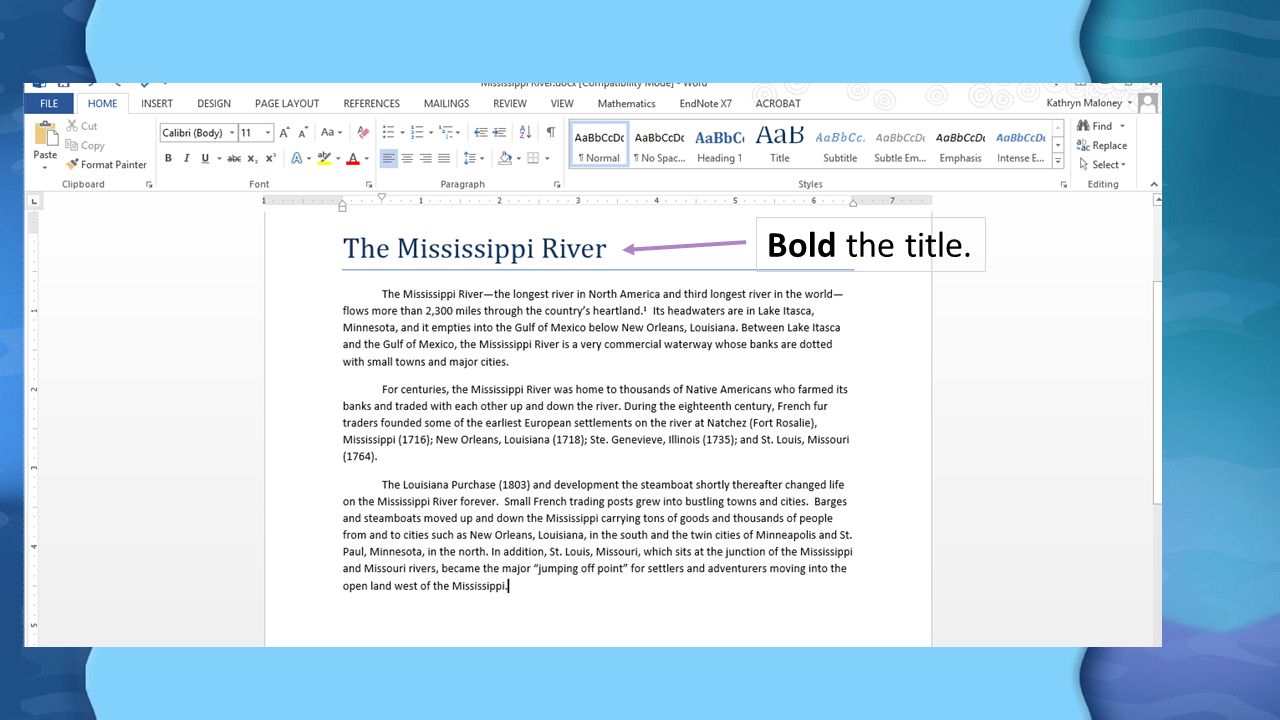
Task: Open the Paste options arrow
Action: tap(45, 167)
